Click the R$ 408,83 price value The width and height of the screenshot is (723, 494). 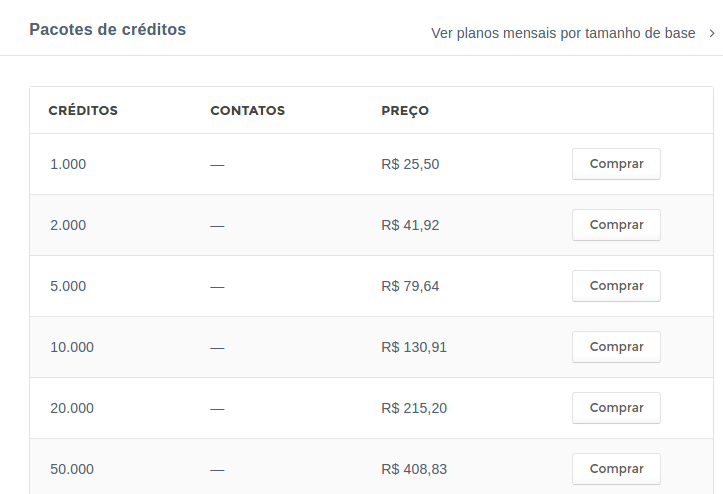click(414, 469)
